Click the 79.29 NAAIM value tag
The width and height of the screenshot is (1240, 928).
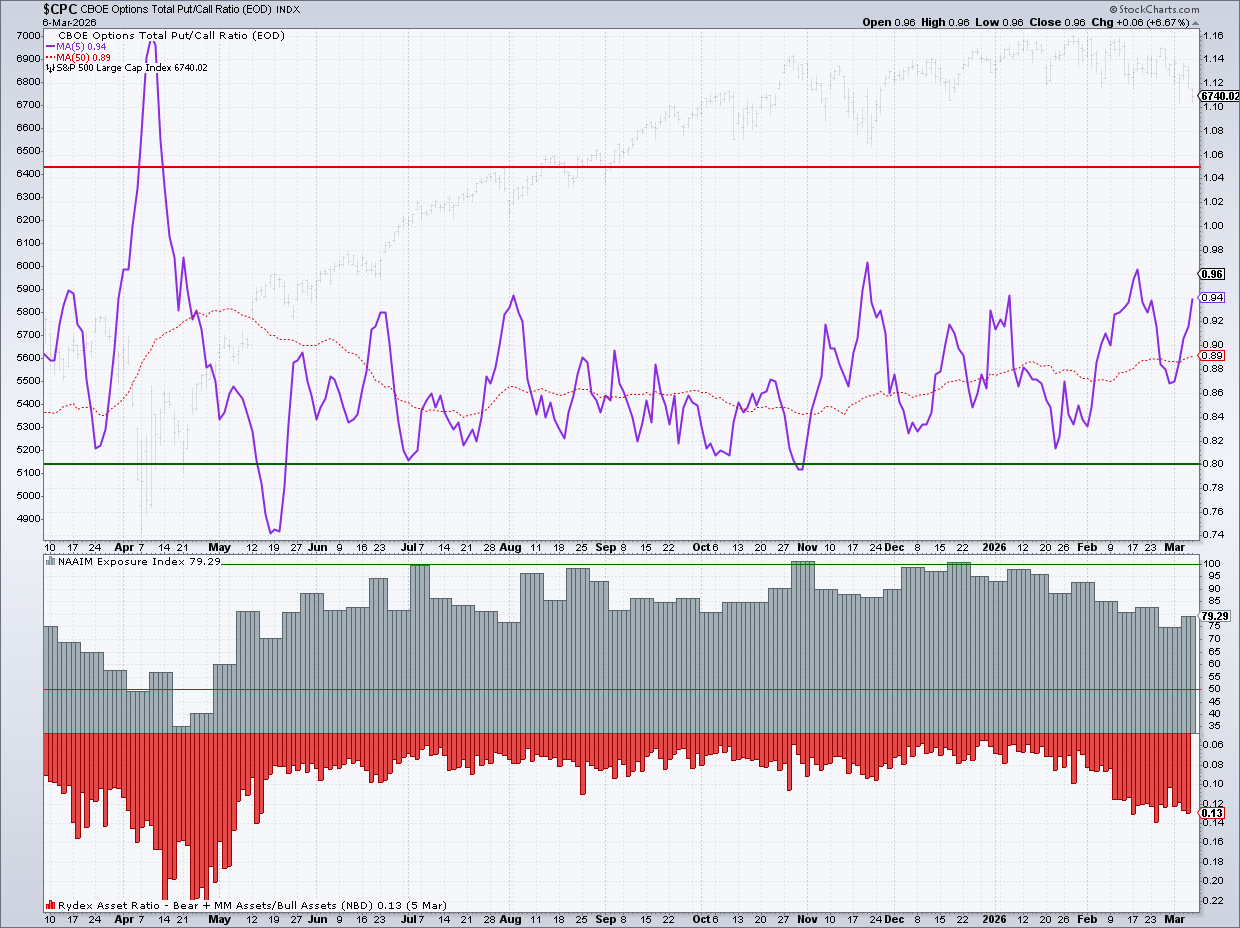click(x=1213, y=616)
